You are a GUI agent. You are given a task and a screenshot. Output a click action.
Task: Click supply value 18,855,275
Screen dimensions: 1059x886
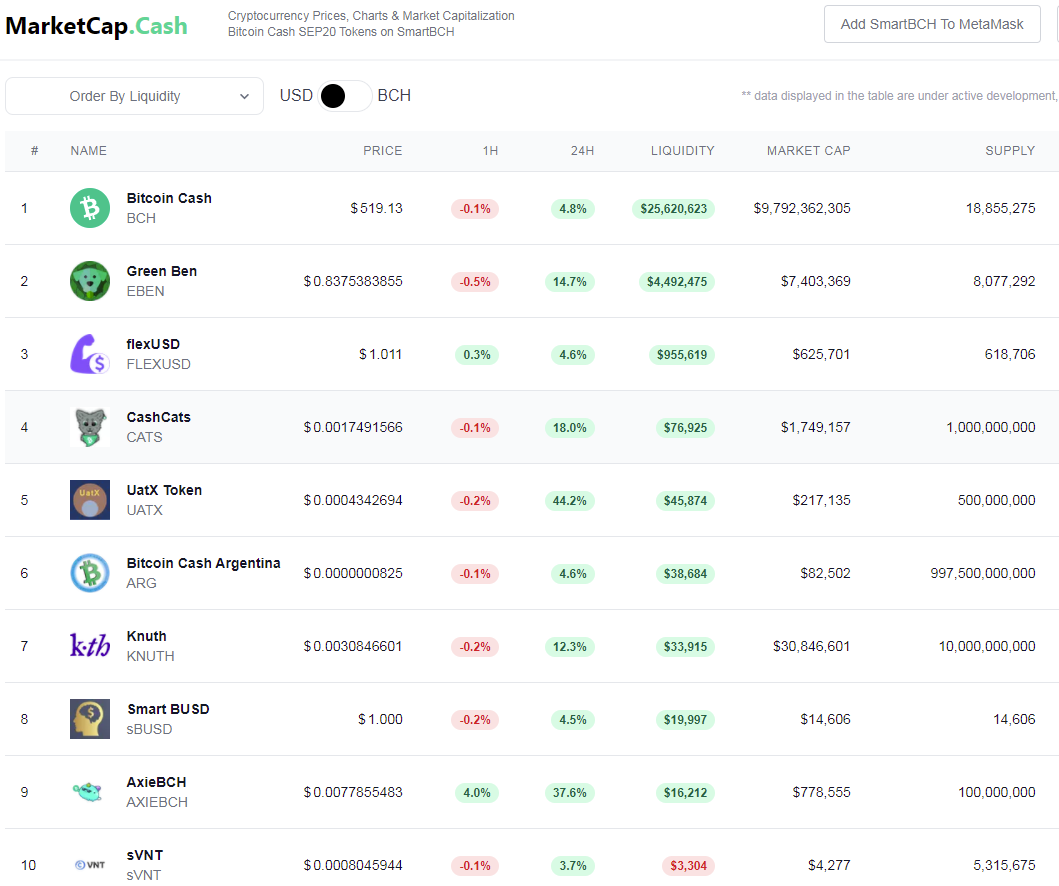(1000, 208)
